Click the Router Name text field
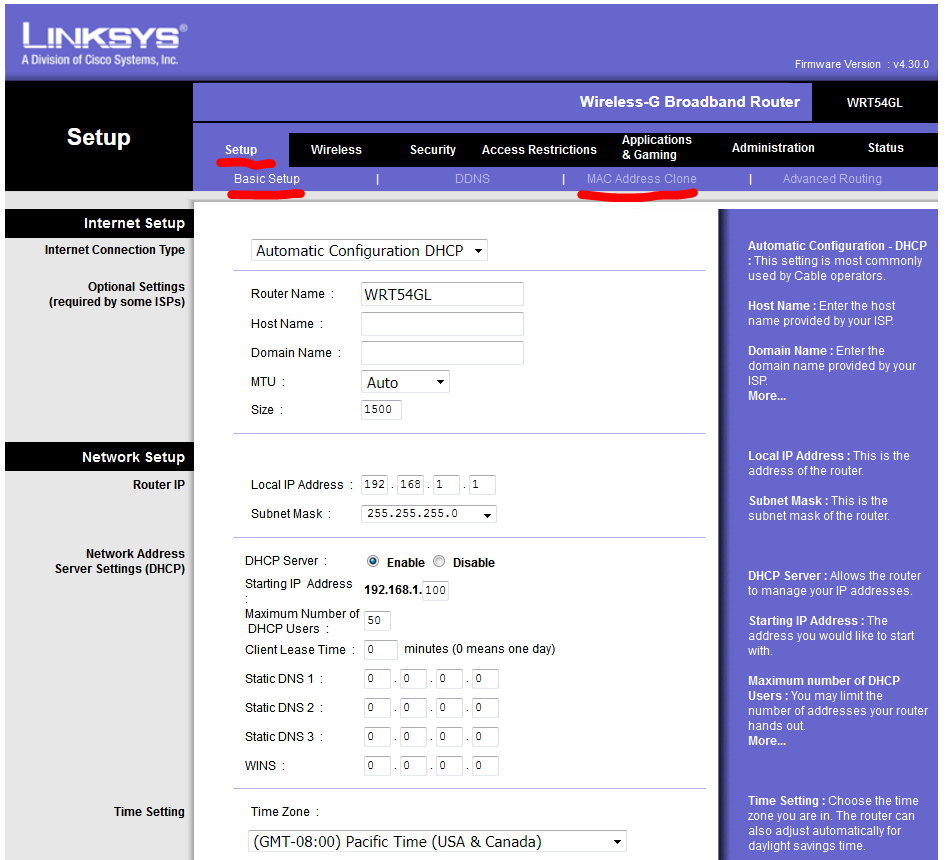 coord(442,294)
